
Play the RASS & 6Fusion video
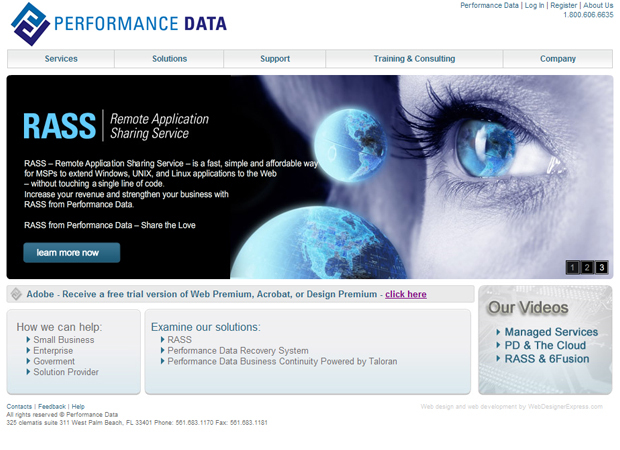[547, 359]
